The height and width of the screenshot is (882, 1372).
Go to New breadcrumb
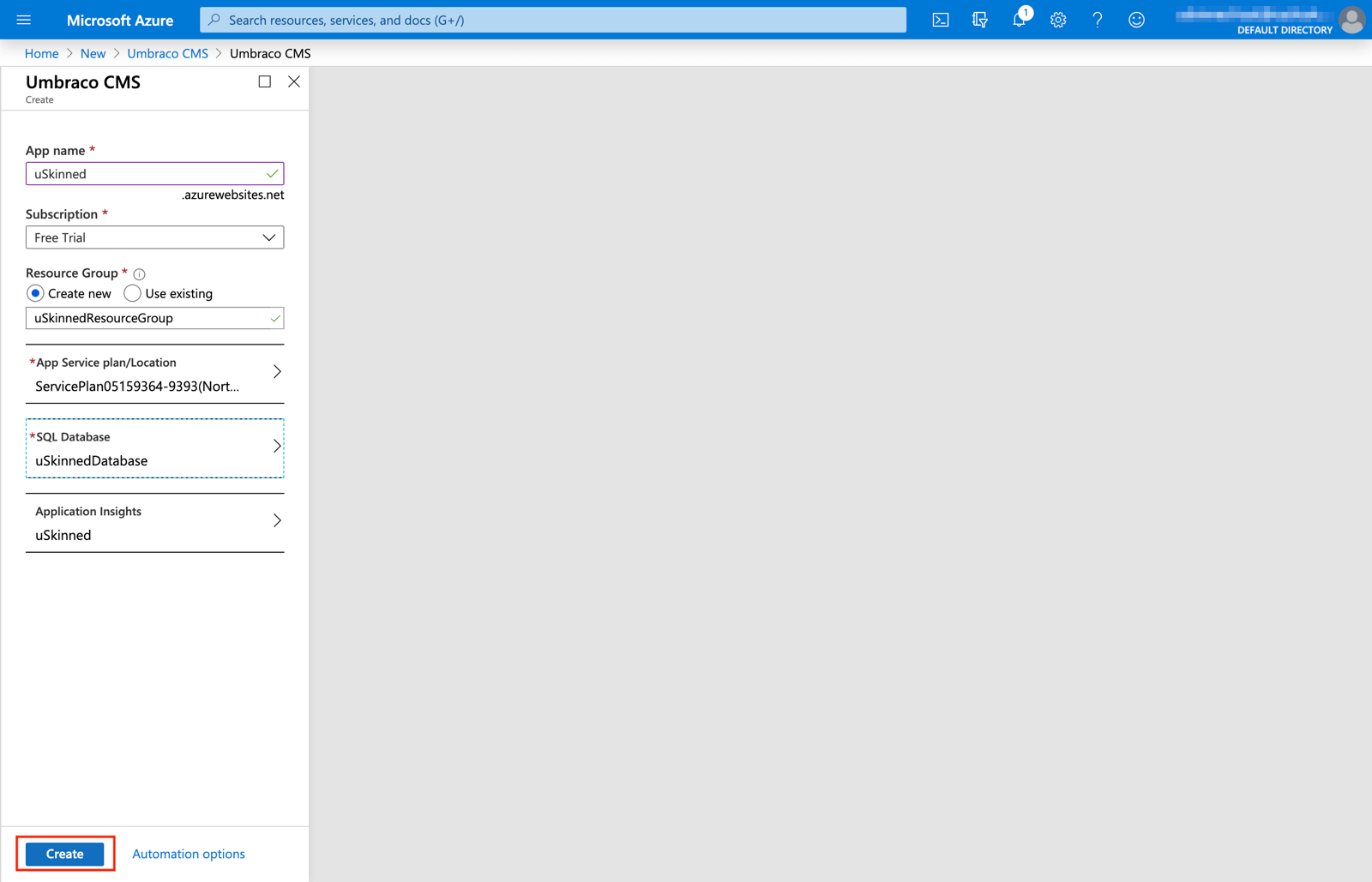(x=93, y=53)
